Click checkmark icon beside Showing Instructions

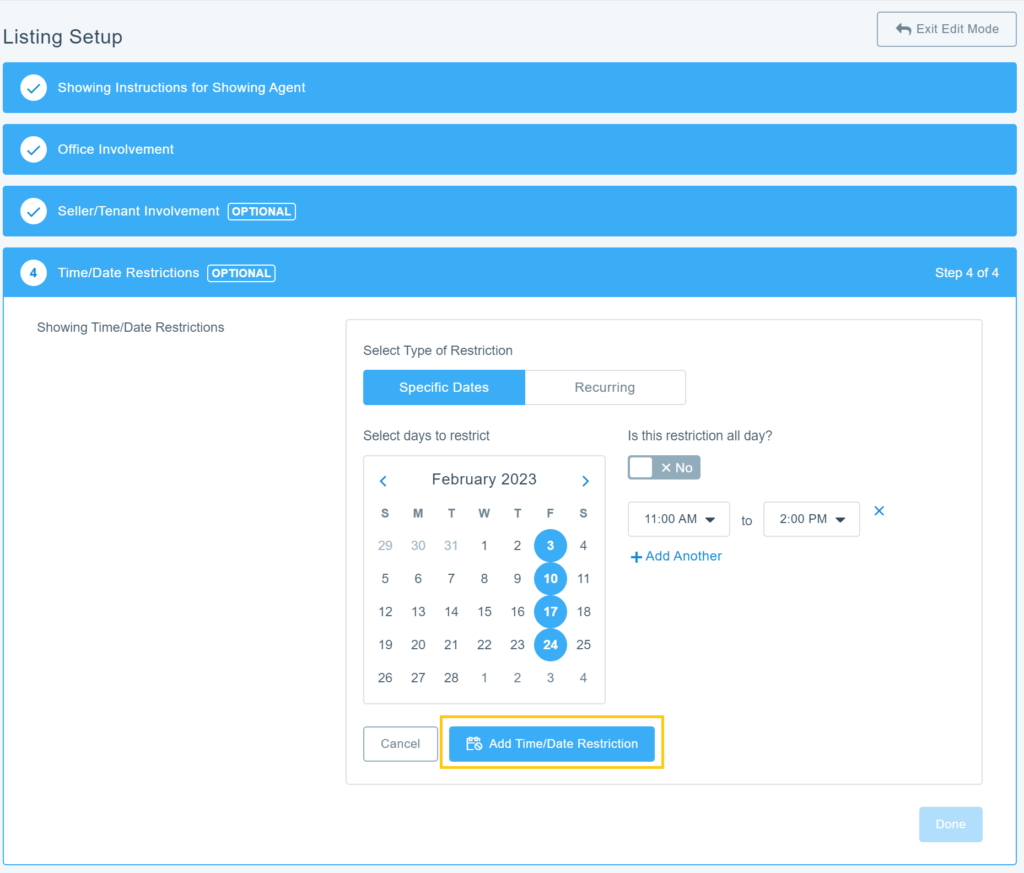tap(34, 88)
